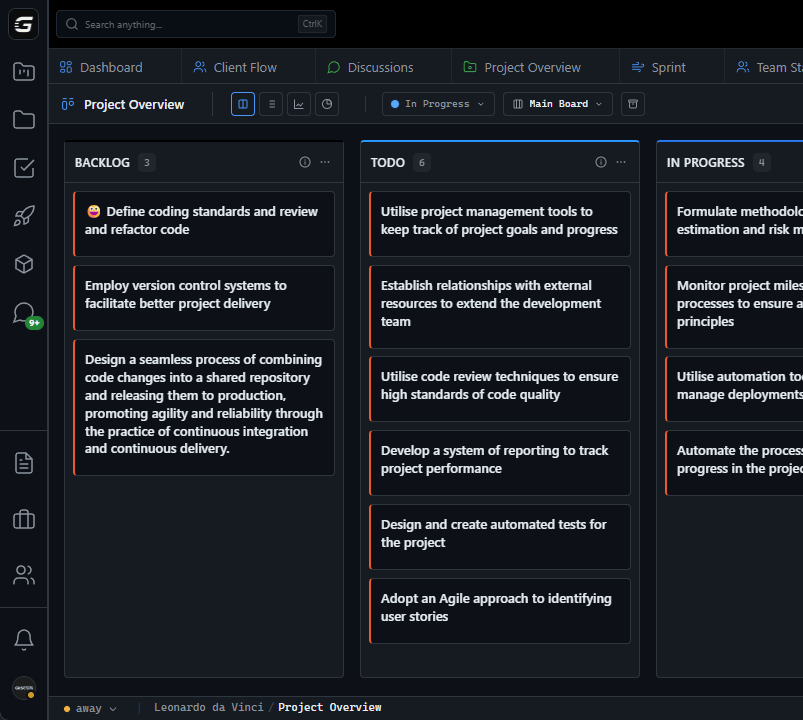Open the document notes icon in sidebar
The image size is (803, 720).
coord(23,462)
